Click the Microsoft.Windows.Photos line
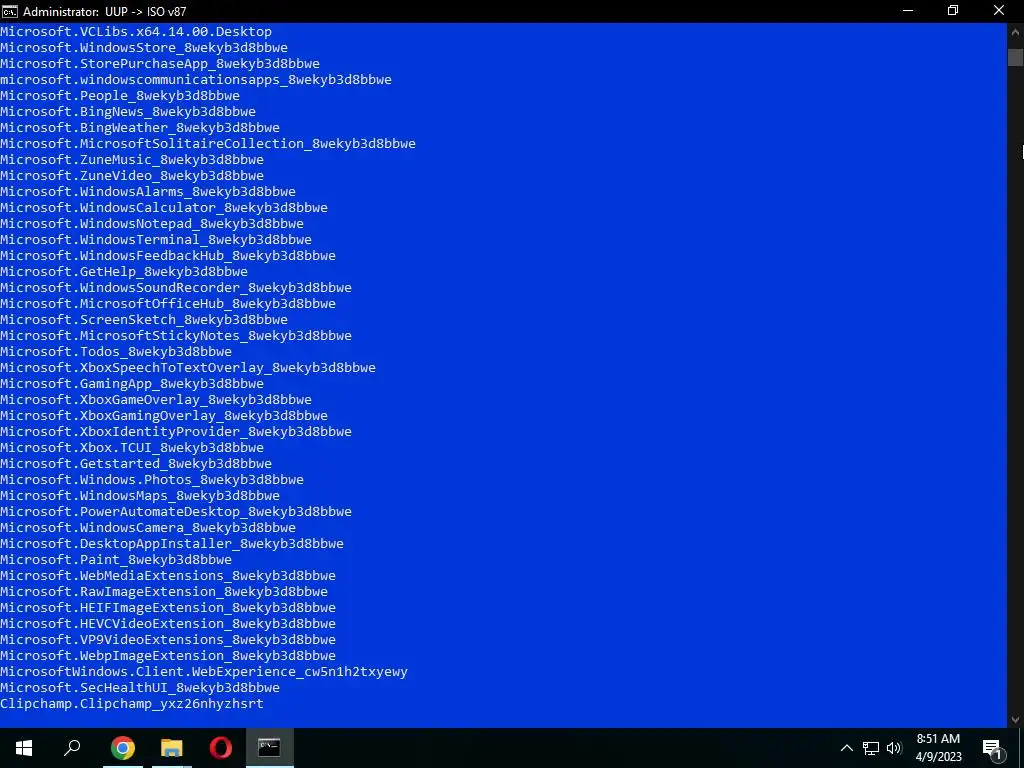 click(152, 479)
